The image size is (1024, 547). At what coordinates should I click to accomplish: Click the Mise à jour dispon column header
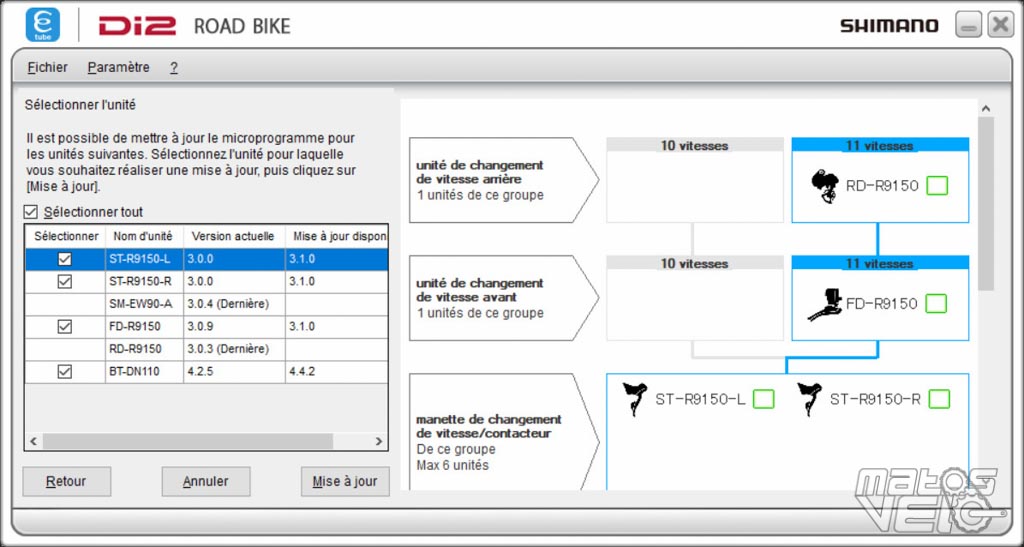(337, 236)
